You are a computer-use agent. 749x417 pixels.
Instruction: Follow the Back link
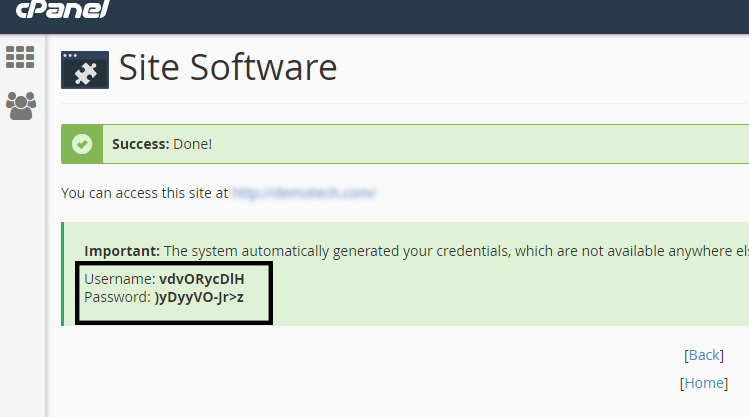click(x=703, y=355)
